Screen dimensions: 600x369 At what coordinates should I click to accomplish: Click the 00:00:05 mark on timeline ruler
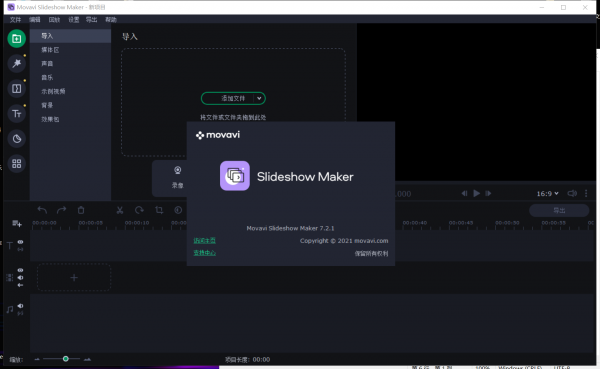pyautogui.click(x=91, y=223)
